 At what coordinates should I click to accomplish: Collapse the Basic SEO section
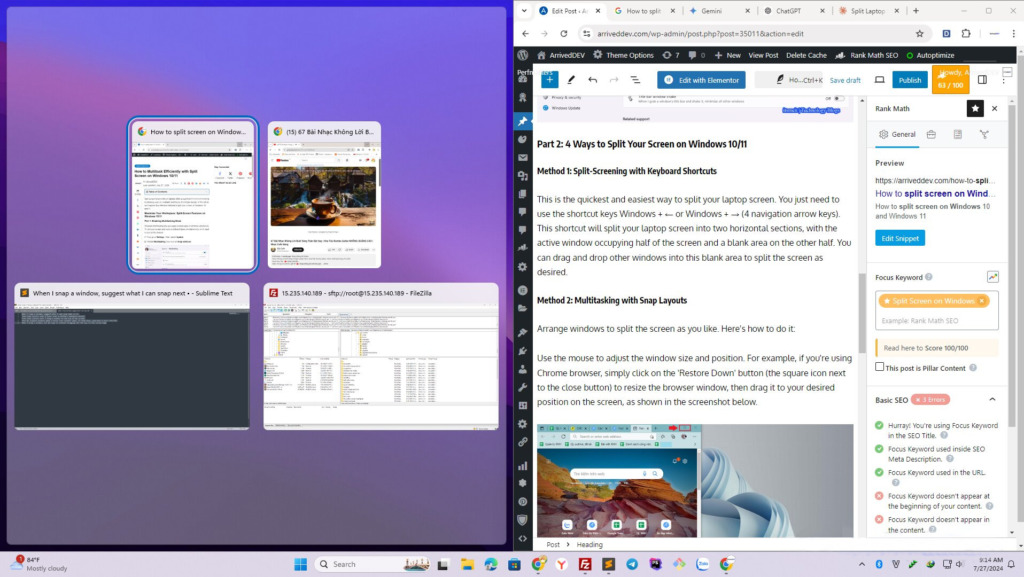tap(991, 399)
